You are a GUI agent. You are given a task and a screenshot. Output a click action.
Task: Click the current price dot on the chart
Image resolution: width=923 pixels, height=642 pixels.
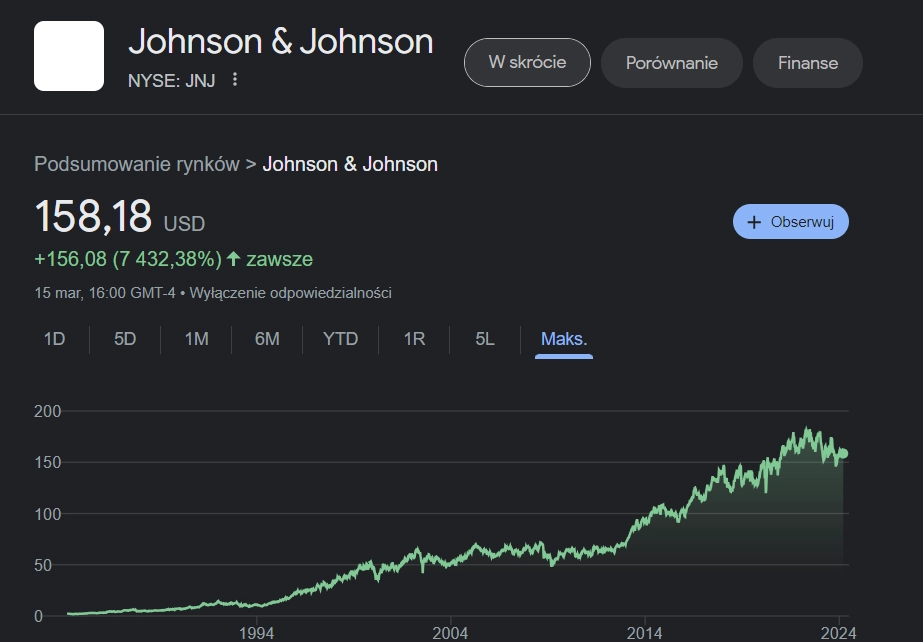tap(843, 453)
